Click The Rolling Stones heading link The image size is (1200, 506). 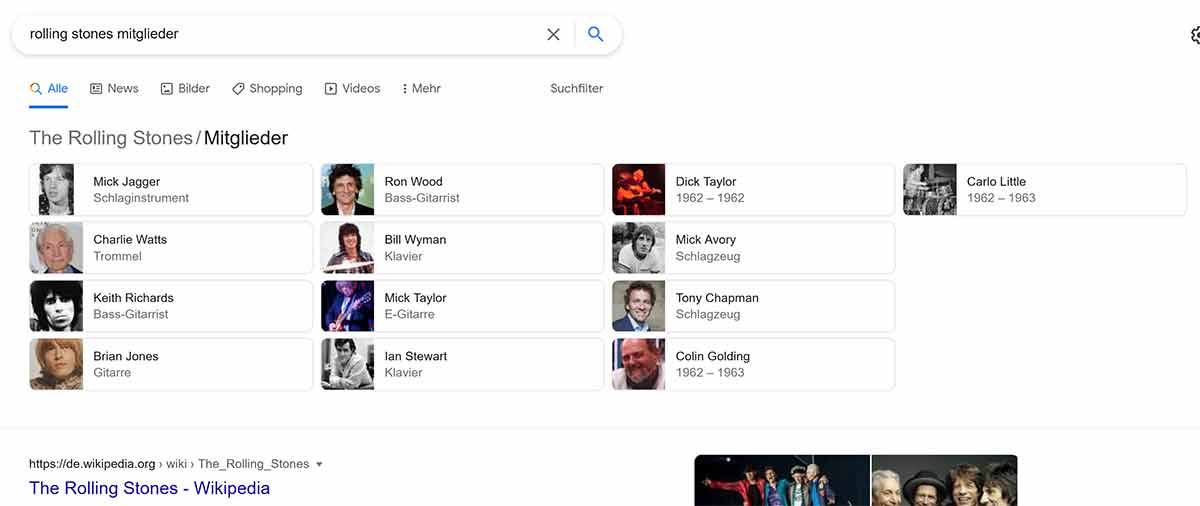tap(111, 138)
